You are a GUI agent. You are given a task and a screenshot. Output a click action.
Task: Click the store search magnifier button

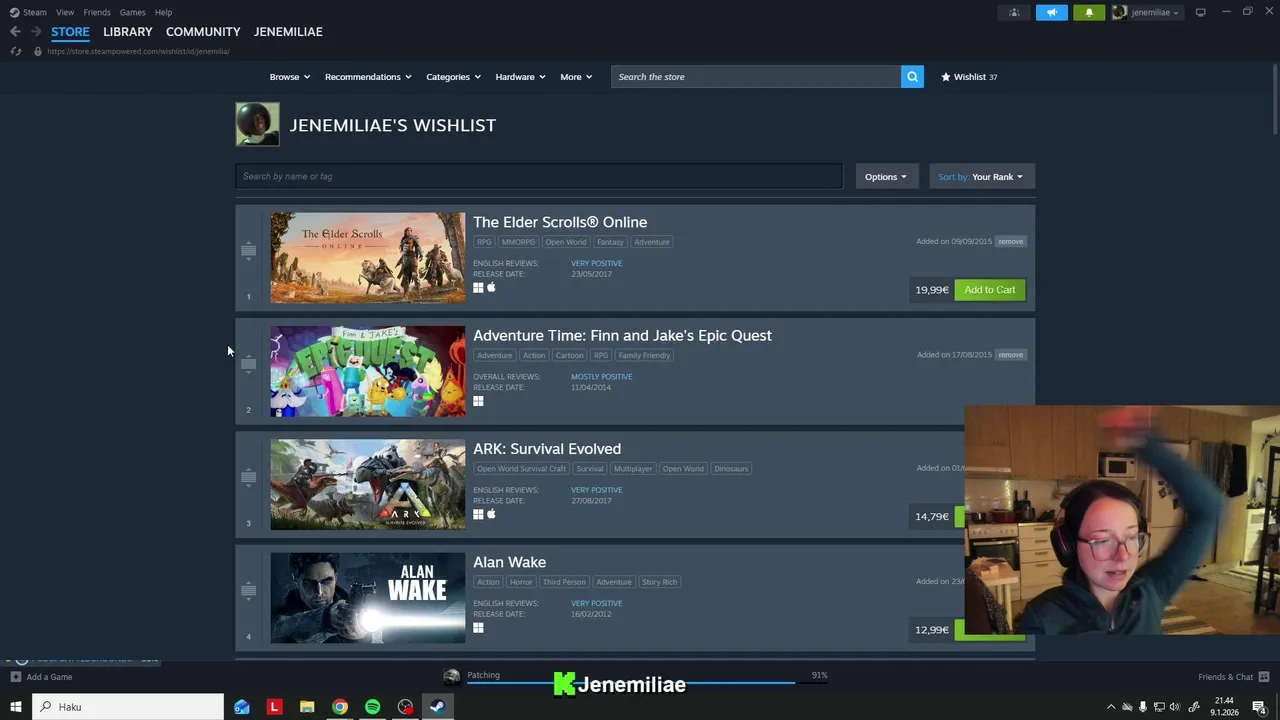[912, 77]
